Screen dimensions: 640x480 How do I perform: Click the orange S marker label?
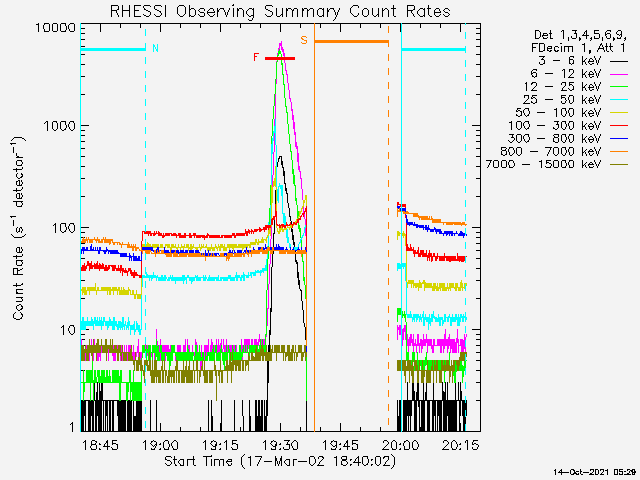(304, 40)
